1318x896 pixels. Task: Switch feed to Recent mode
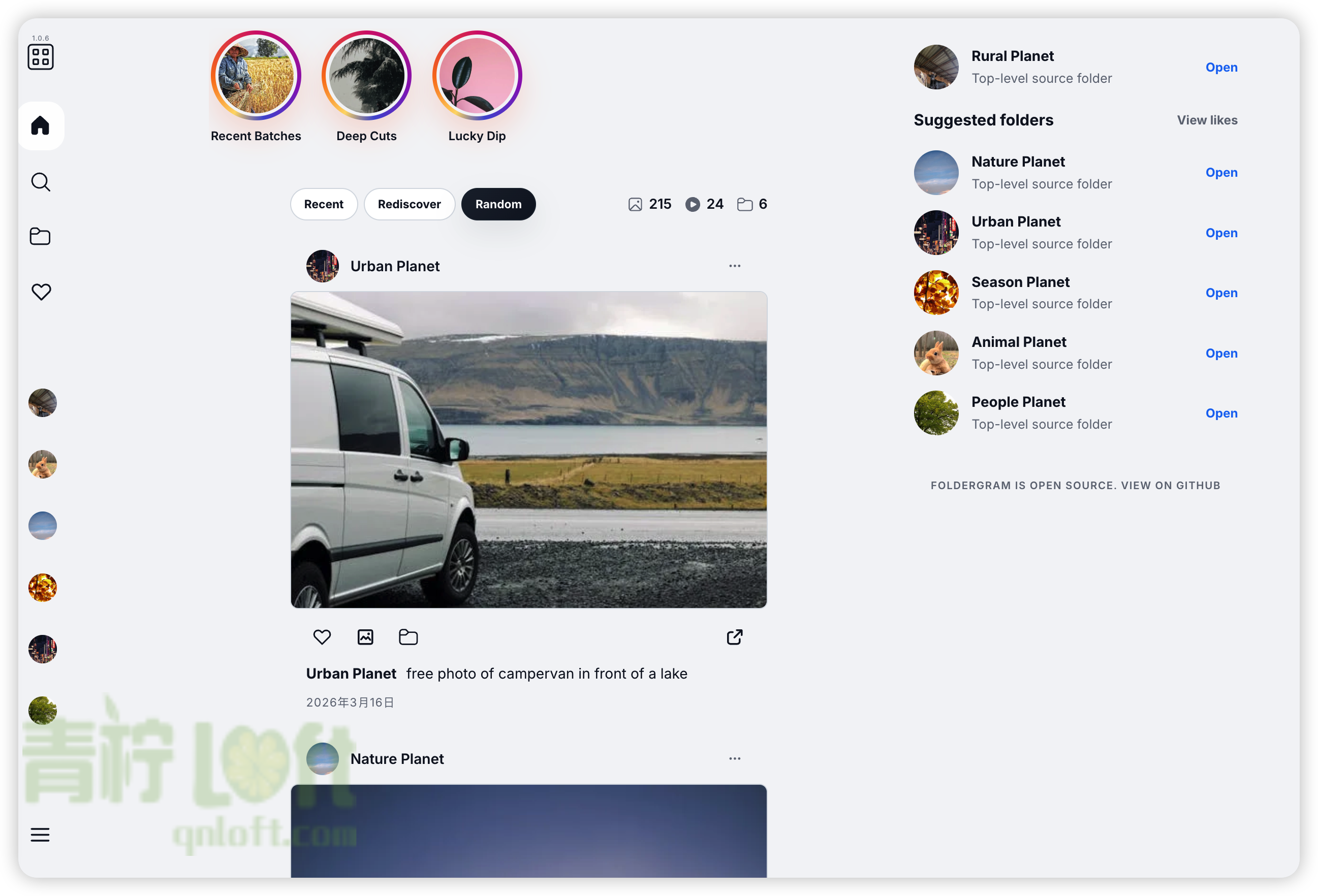click(323, 204)
